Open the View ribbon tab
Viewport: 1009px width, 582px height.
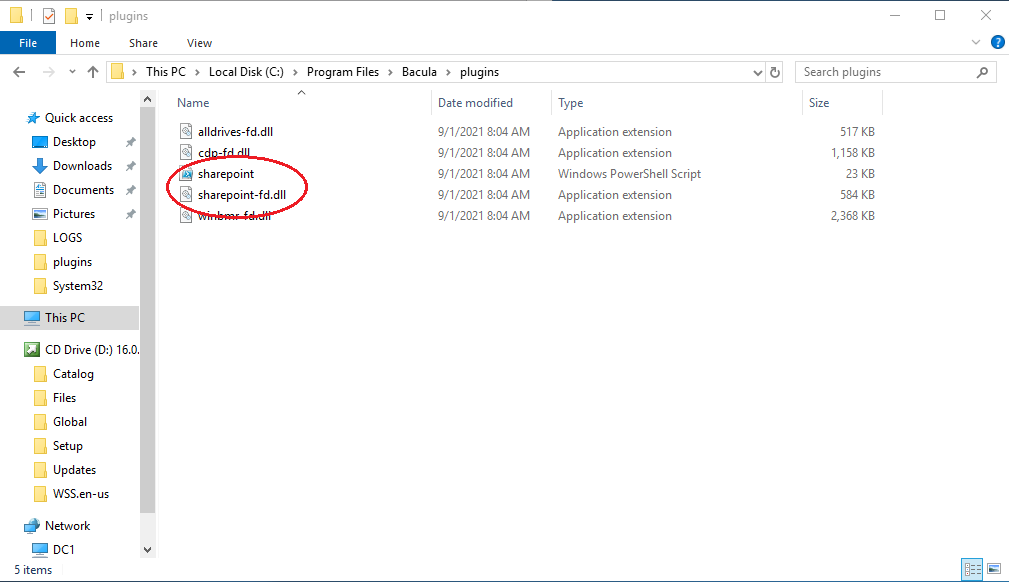click(199, 43)
